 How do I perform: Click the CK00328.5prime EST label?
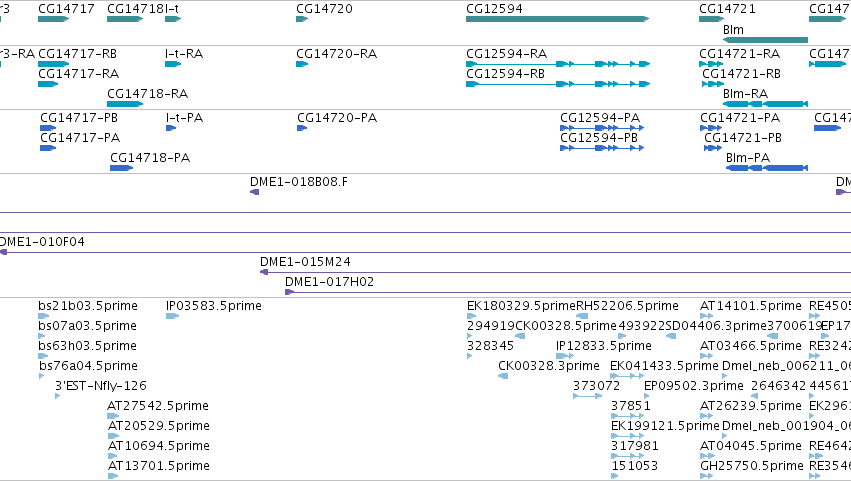point(566,326)
